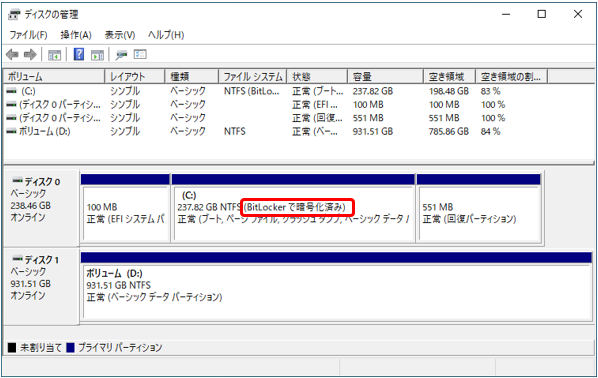
Task: Select the 100 MB EFI システム partition block
Action: coord(125,209)
